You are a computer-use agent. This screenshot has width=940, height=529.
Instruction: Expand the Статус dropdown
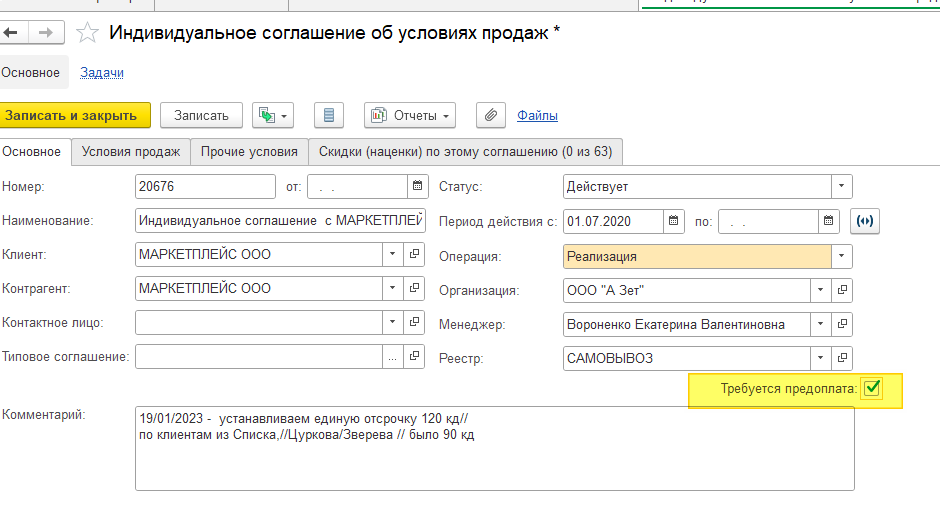pos(843,187)
